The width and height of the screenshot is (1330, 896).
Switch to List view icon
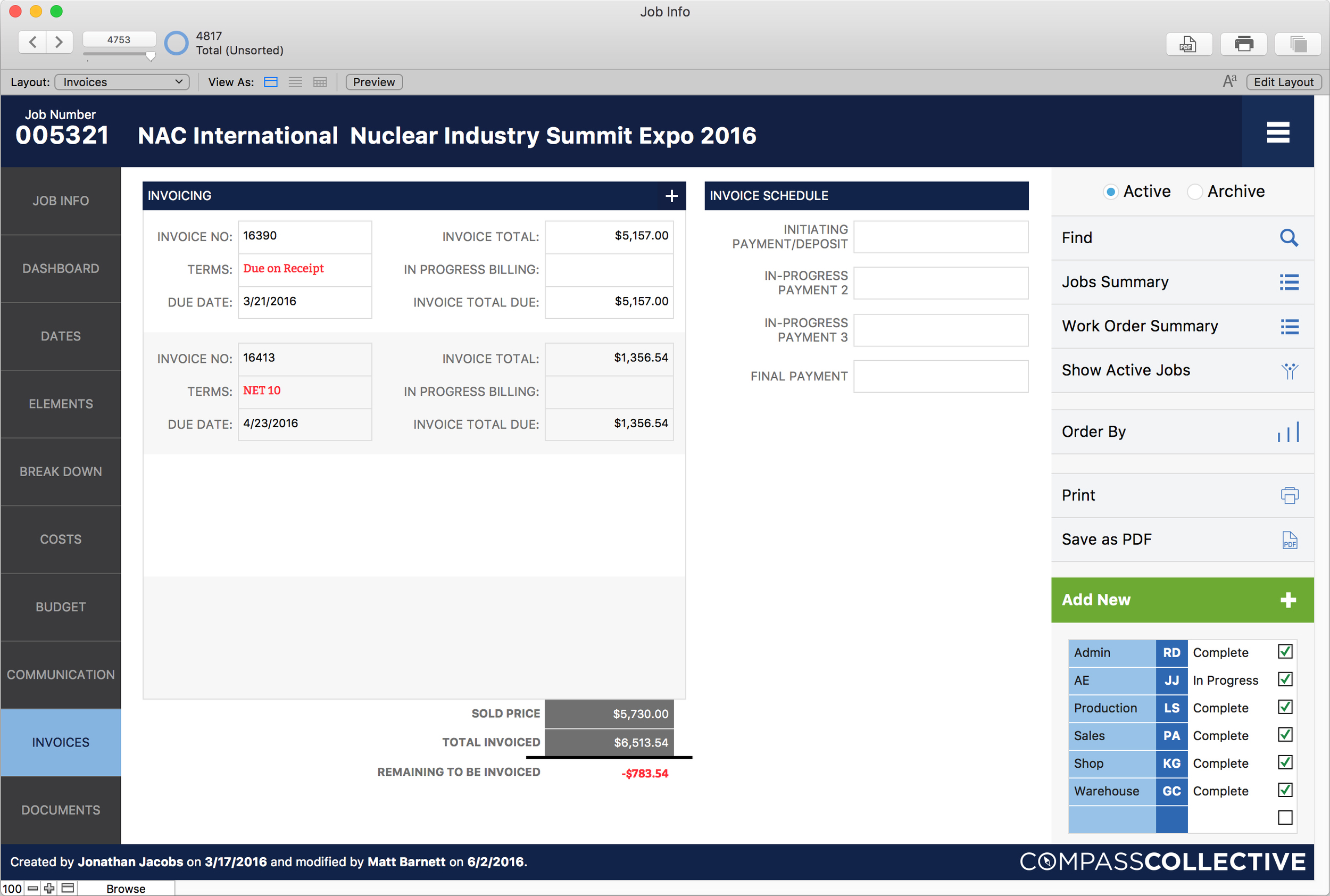(x=295, y=82)
